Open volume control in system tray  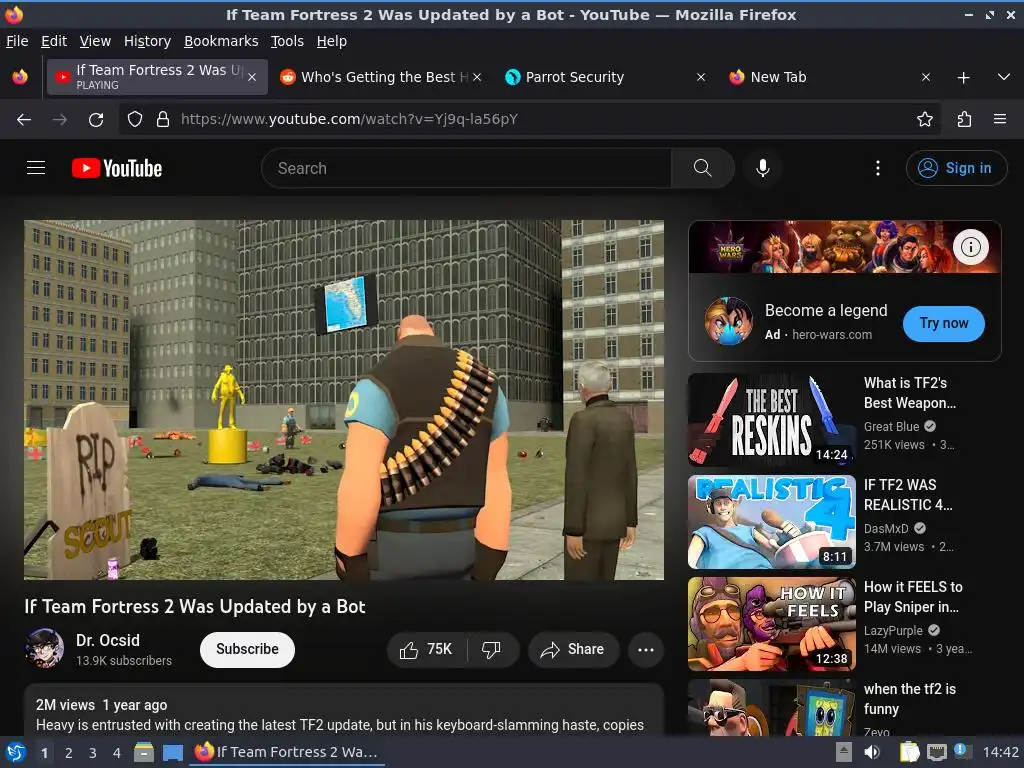click(x=872, y=752)
